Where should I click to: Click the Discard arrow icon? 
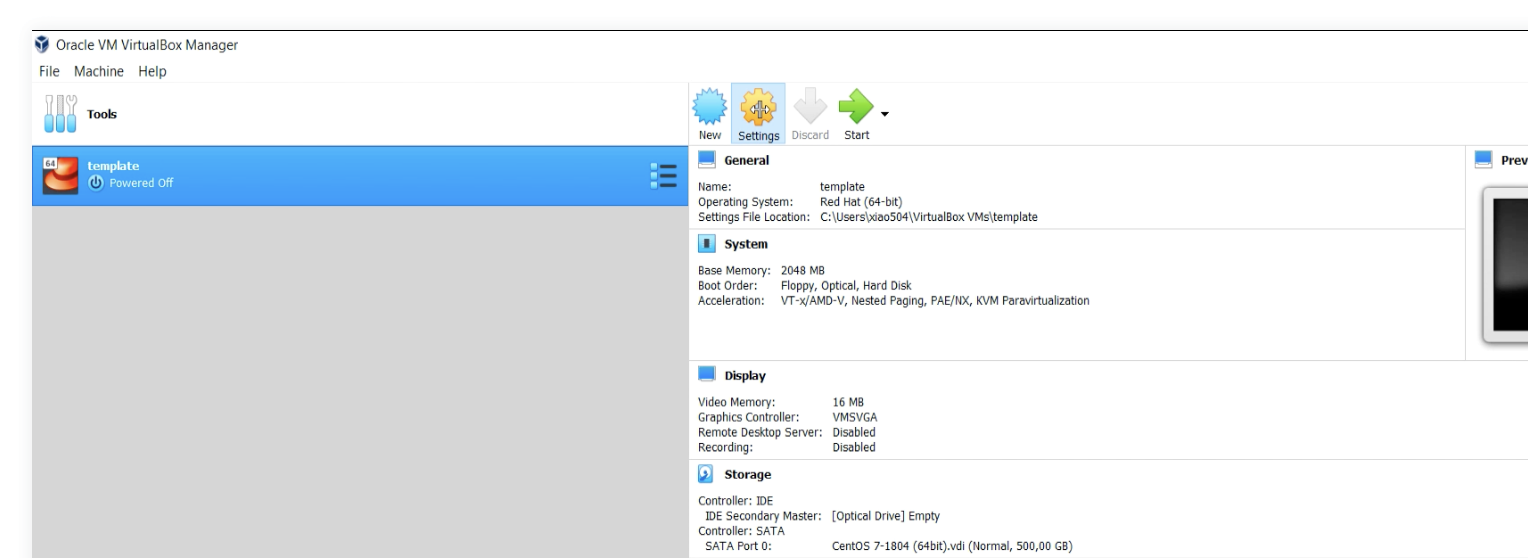(811, 106)
